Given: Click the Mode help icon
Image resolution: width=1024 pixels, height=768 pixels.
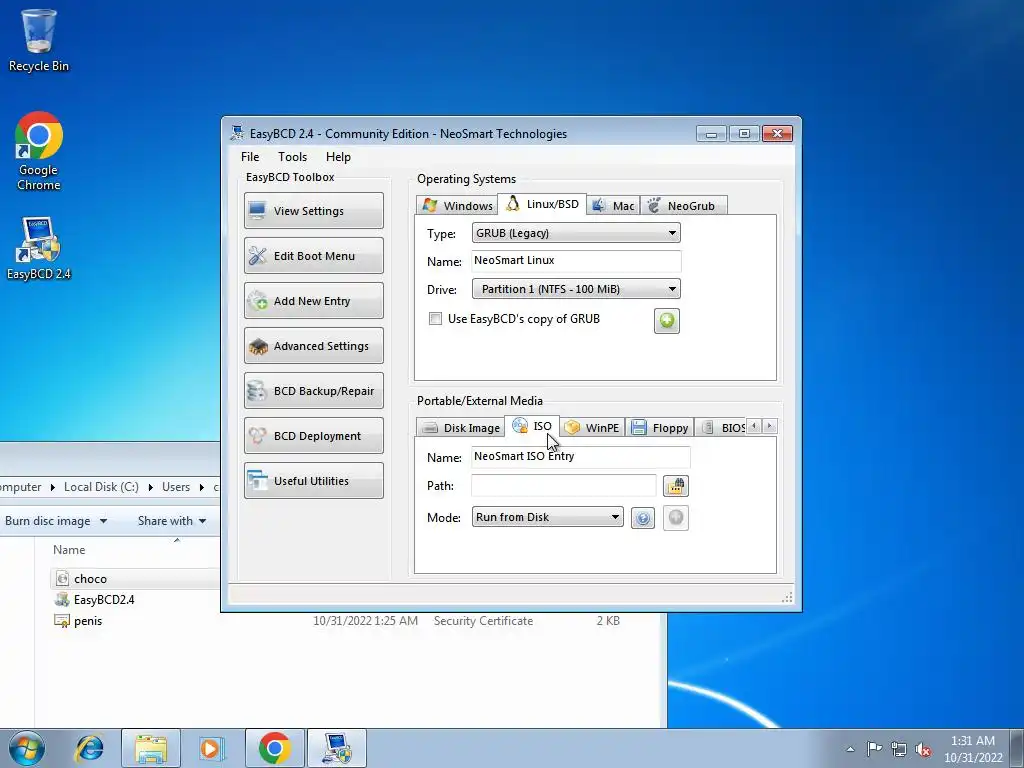Looking at the screenshot, I should tap(643, 519).
